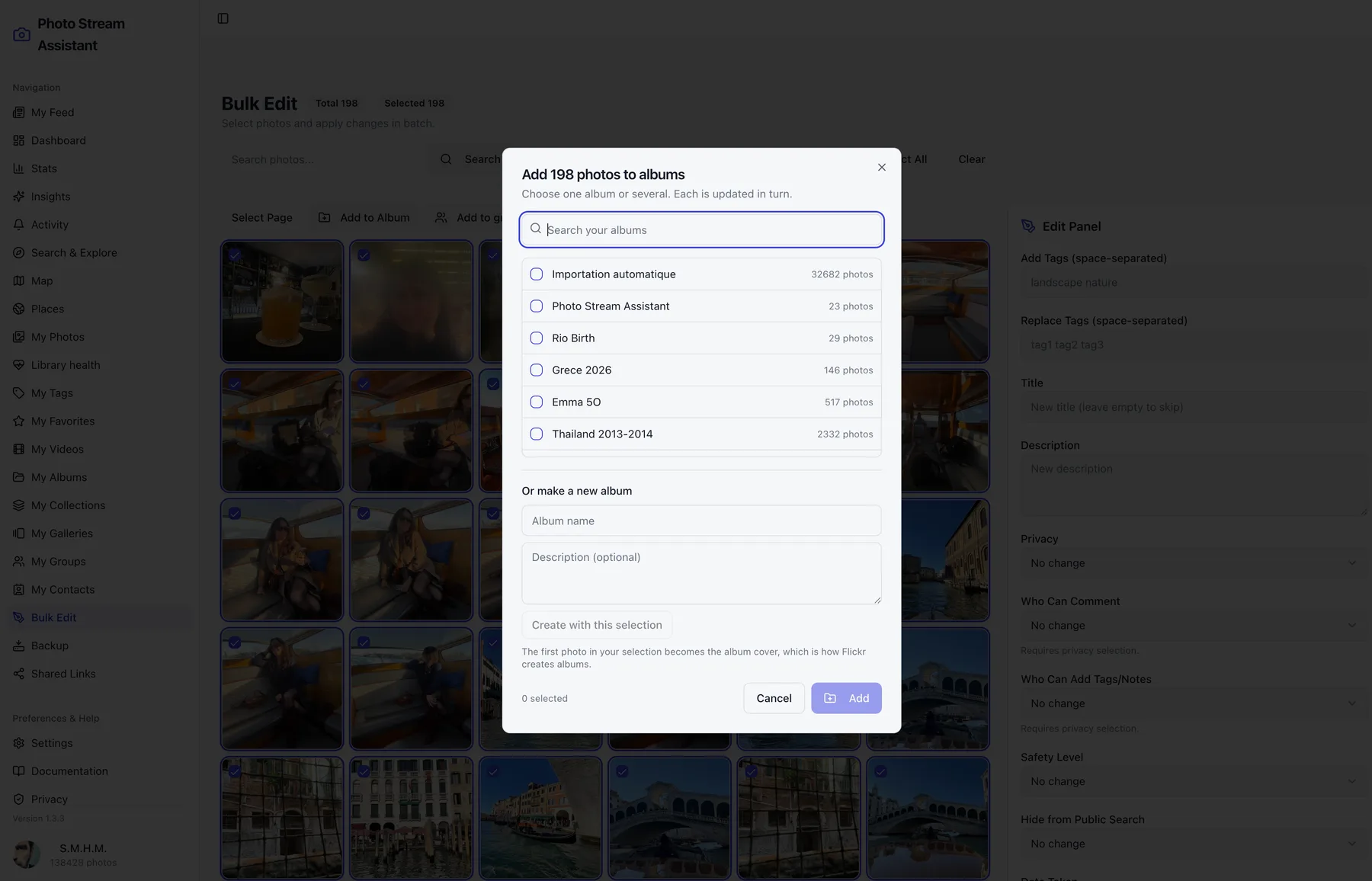Click the My Tags tag icon
Screen dimensions: 1372x881
pos(19,393)
